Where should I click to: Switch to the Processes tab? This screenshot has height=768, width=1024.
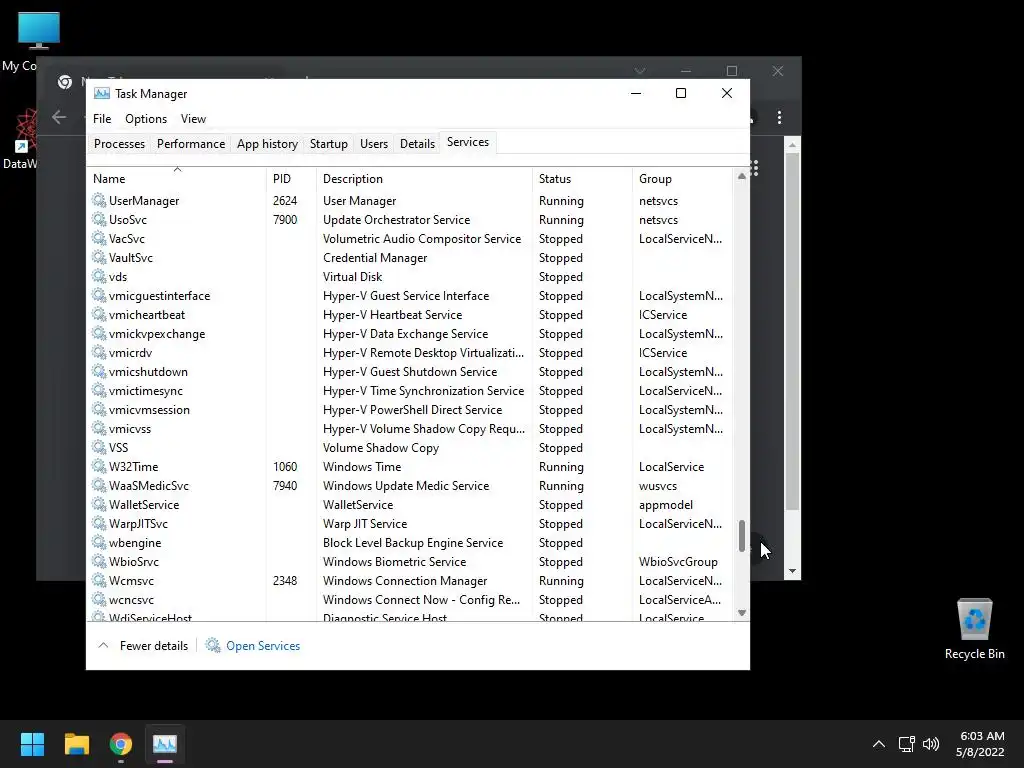[x=119, y=144]
